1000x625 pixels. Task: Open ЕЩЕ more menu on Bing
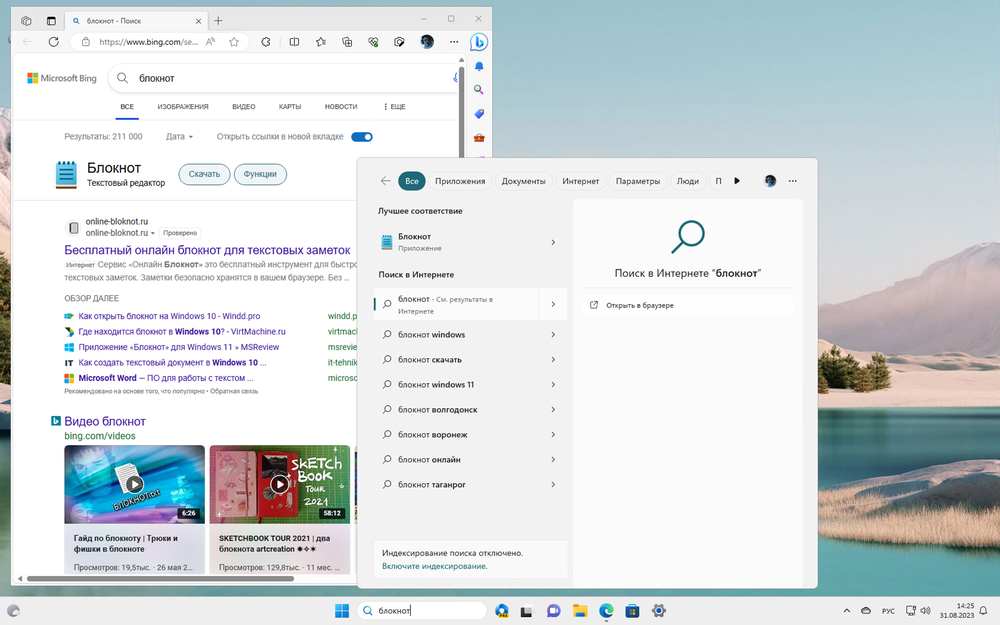394,107
